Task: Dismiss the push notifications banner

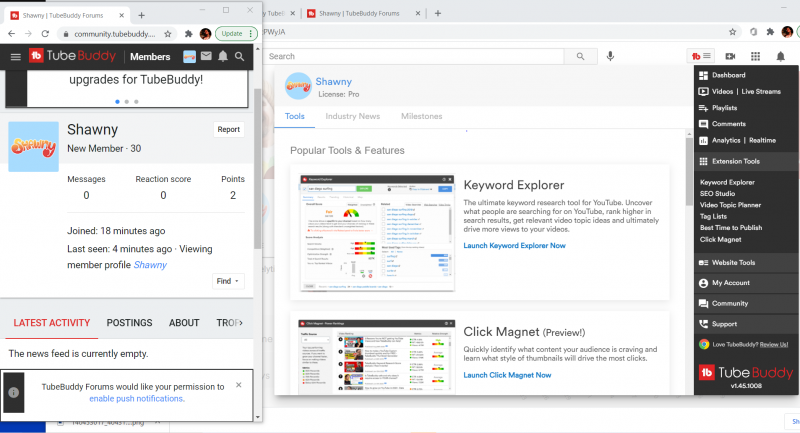Action: click(238, 384)
